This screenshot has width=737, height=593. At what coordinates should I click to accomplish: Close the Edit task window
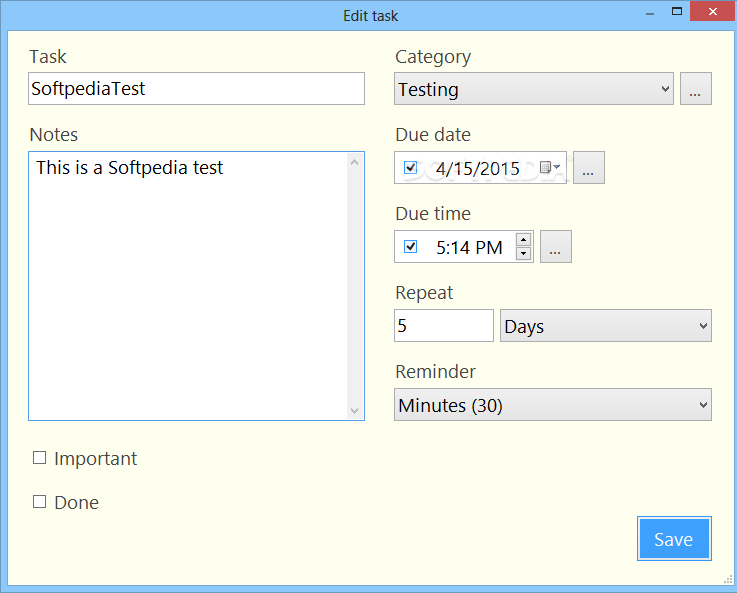point(713,11)
